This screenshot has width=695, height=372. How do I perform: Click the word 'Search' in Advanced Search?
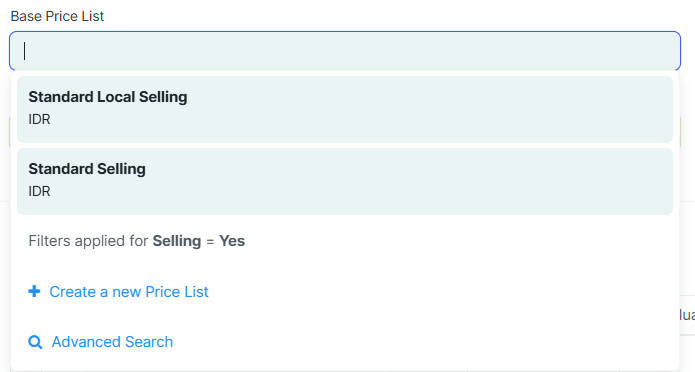(x=149, y=342)
